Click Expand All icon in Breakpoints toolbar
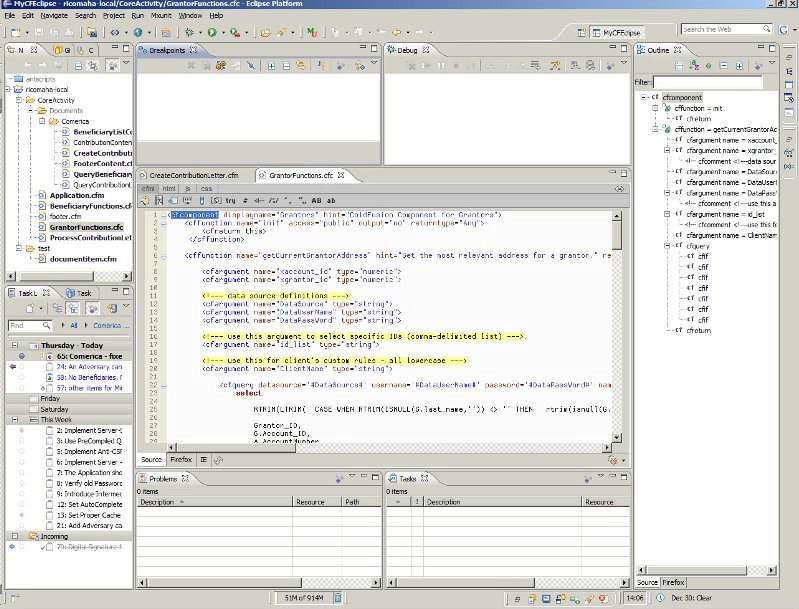This screenshot has height=609, width=799. click(x=271, y=66)
